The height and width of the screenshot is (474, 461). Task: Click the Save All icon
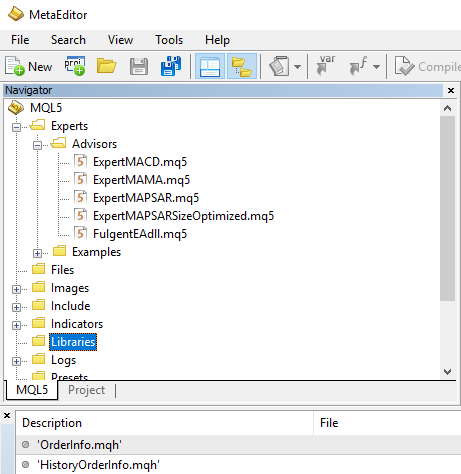pos(171,66)
